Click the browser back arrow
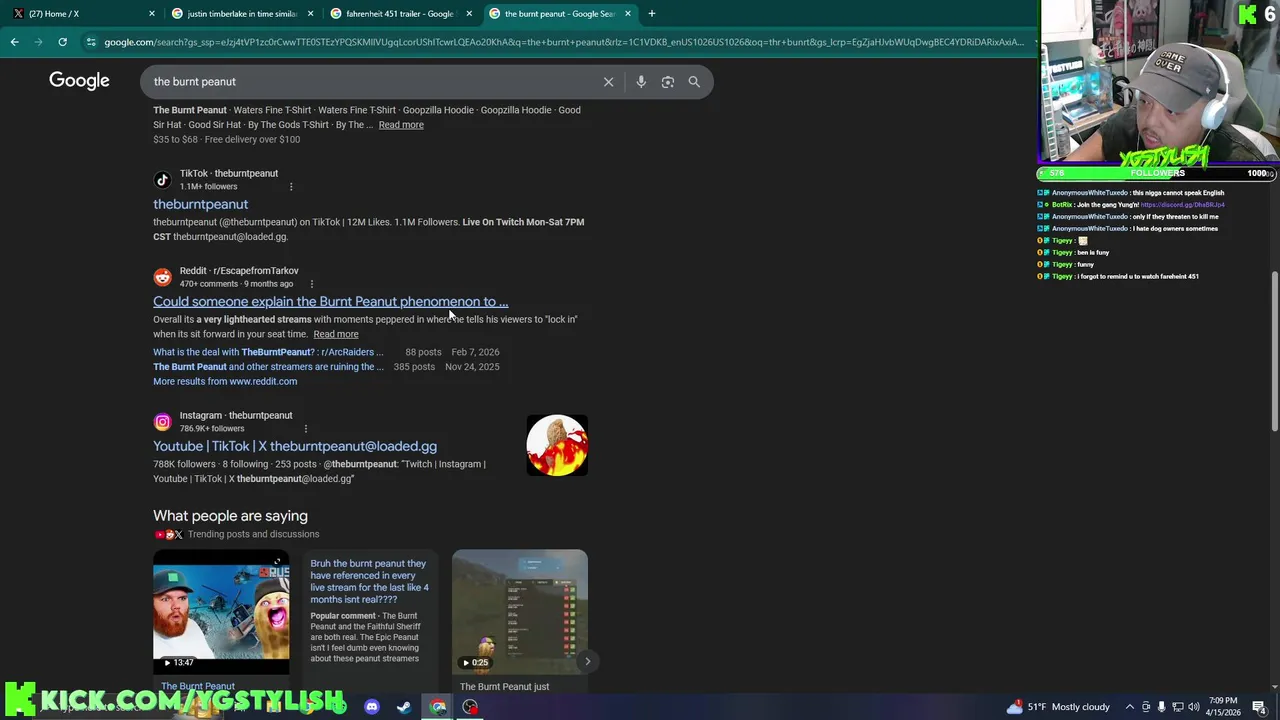 (x=14, y=42)
